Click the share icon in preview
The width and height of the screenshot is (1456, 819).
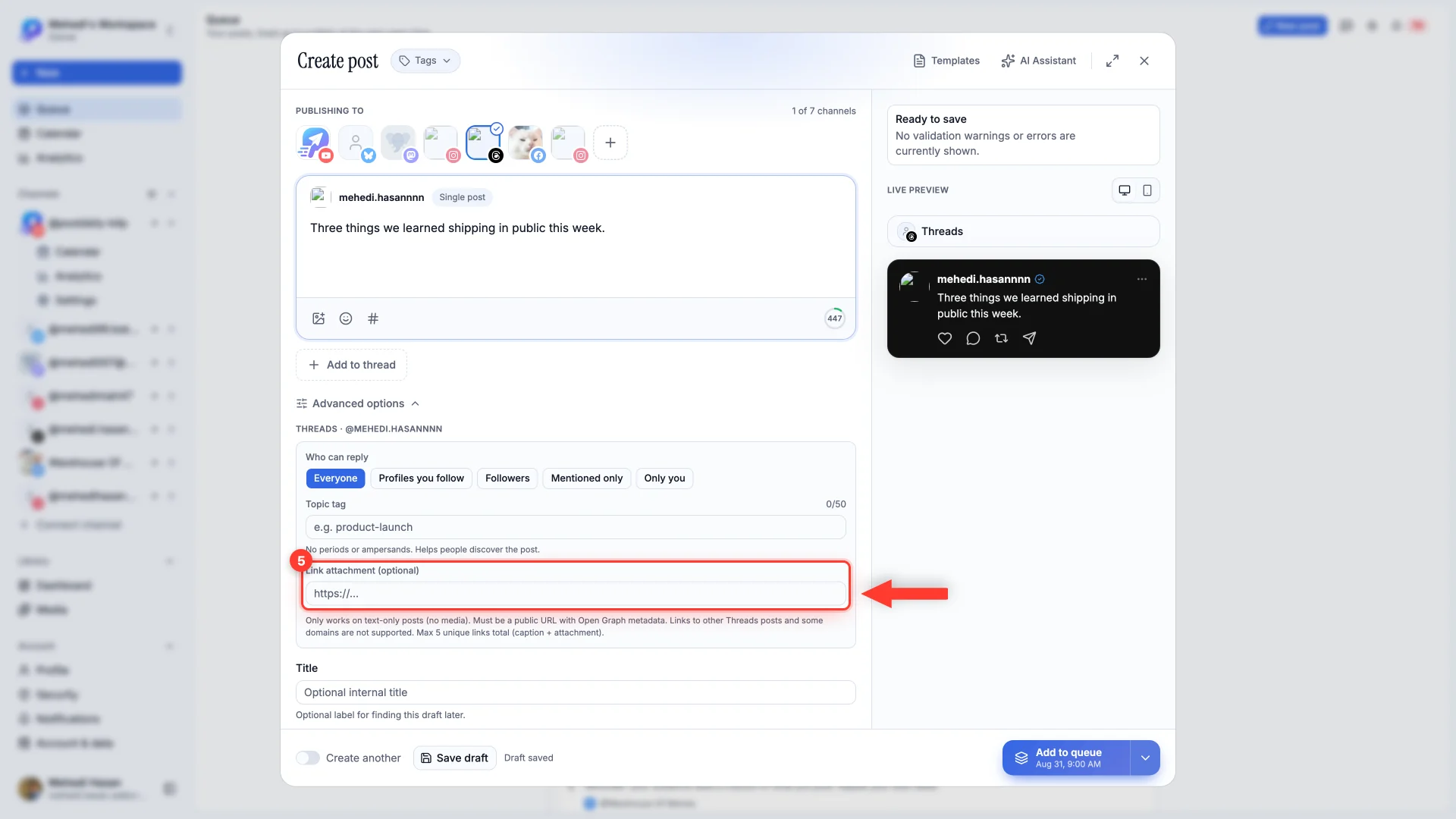1029,338
